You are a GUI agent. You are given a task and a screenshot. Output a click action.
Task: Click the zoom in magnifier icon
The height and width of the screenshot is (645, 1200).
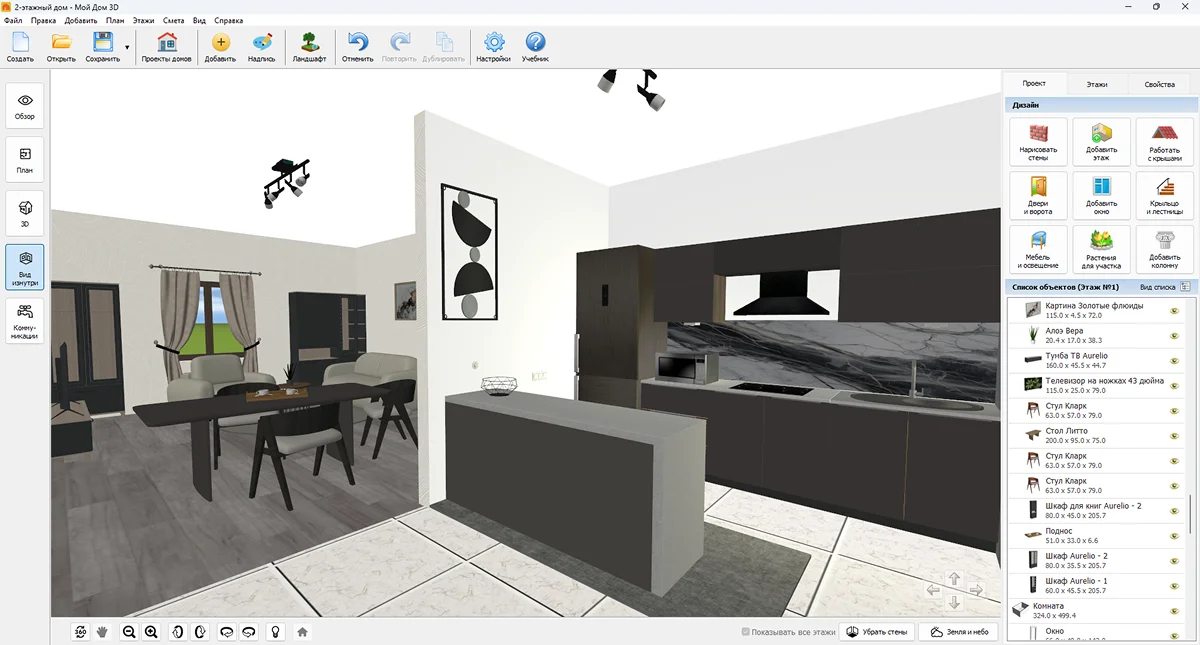tap(151, 632)
